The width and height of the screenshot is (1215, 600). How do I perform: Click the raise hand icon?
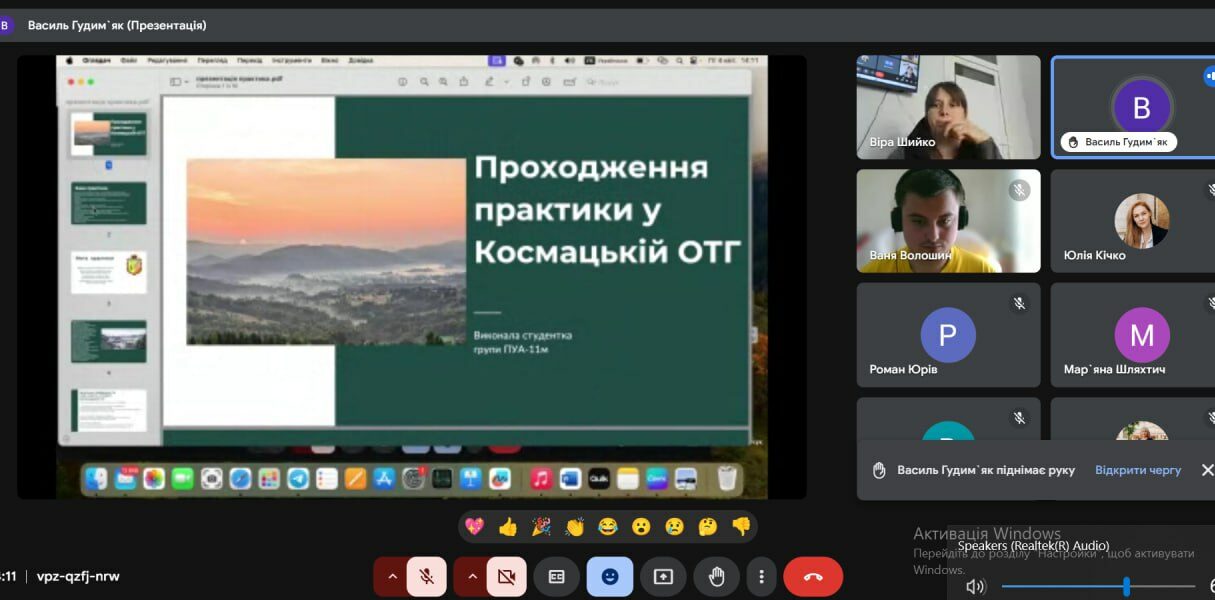pos(716,577)
